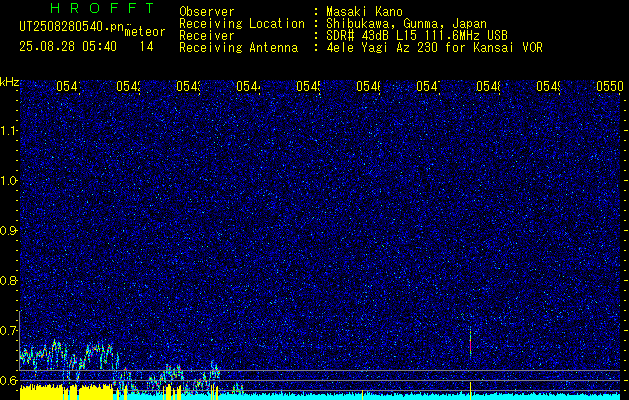
Task: Click the 0548 time axis label
Action: click(489, 86)
